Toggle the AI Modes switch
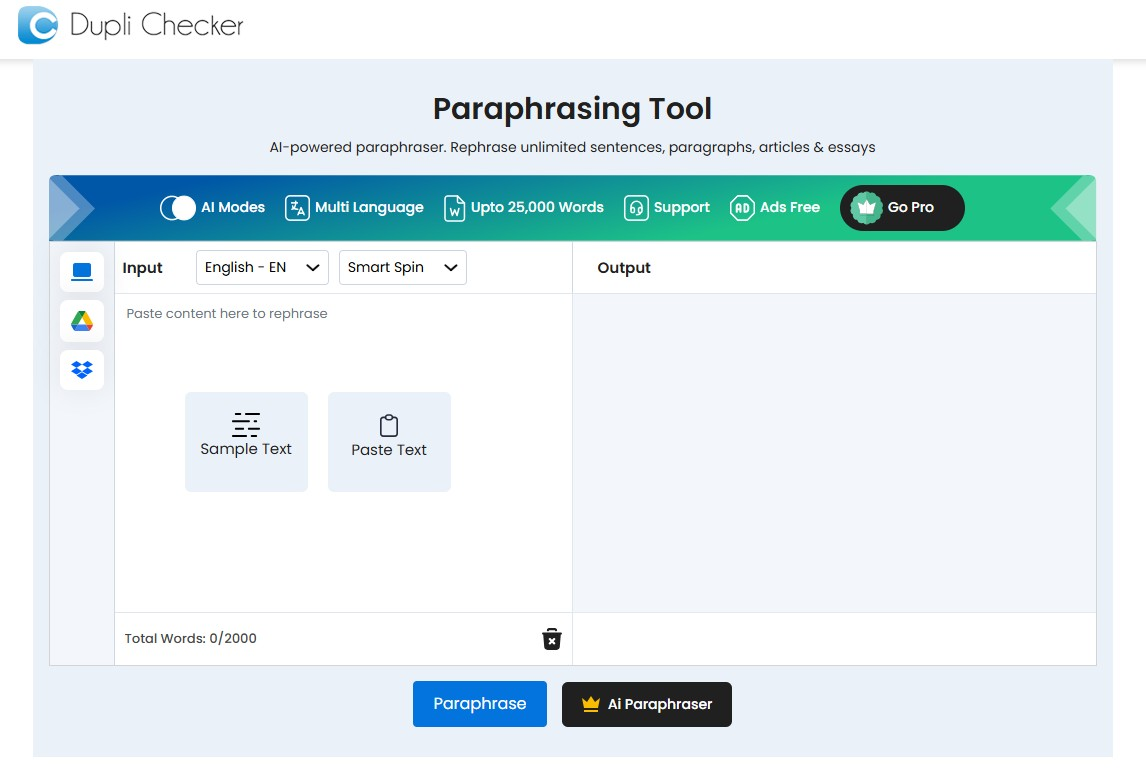Viewport: 1146px width, 784px height. 178,208
